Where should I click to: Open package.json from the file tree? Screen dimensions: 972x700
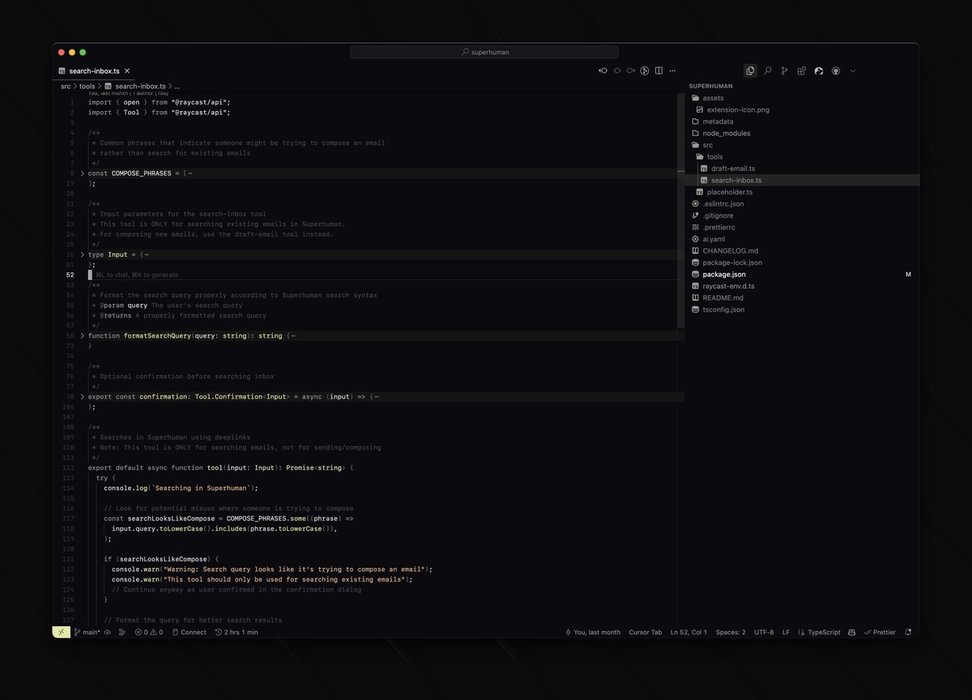(x=724, y=274)
